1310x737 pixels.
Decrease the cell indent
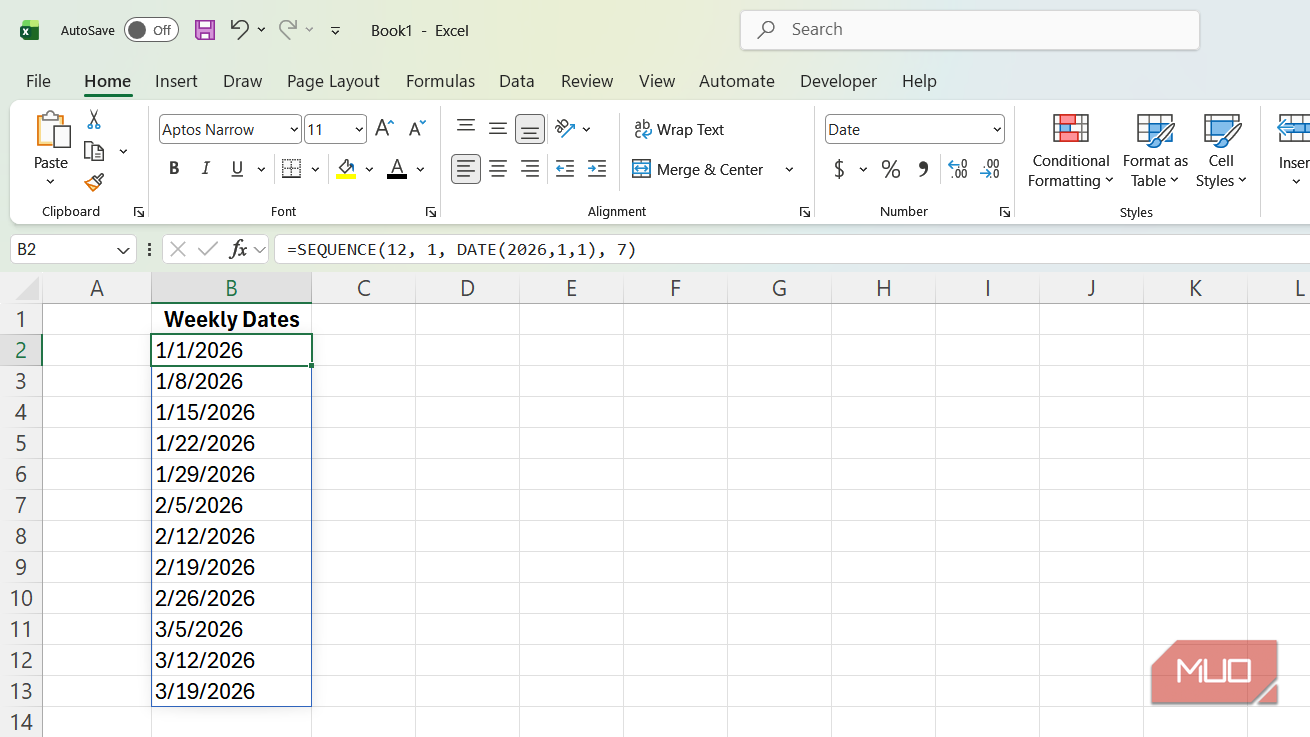point(565,169)
